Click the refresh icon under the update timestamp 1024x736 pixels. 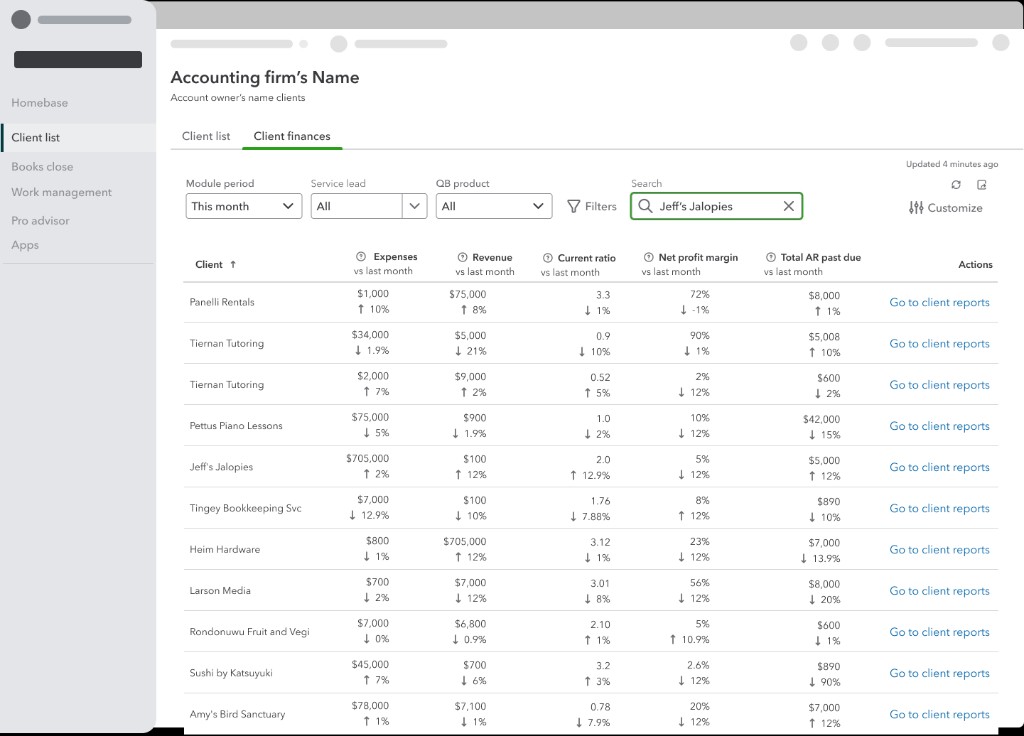click(956, 185)
